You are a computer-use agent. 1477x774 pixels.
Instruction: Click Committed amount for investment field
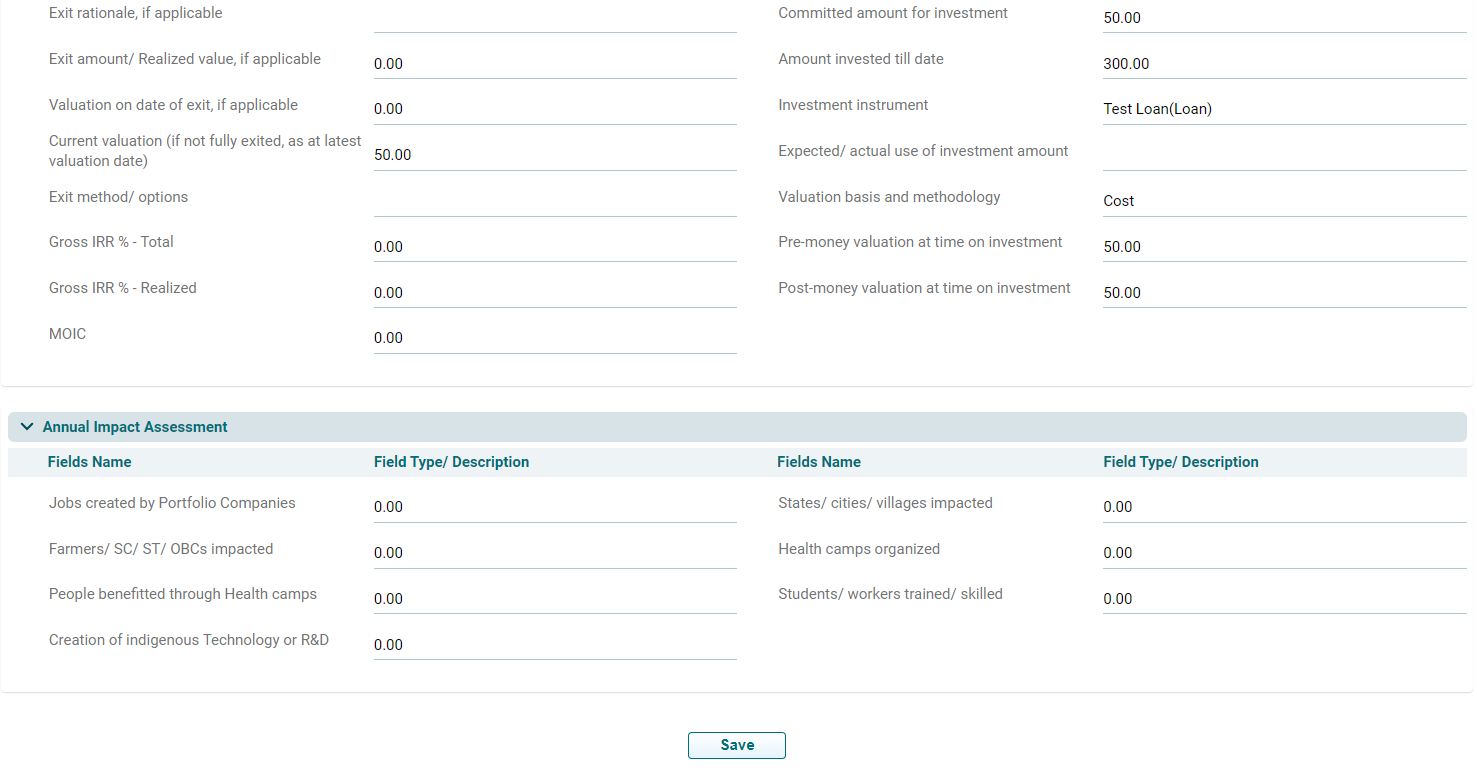pyautogui.click(x=1284, y=18)
